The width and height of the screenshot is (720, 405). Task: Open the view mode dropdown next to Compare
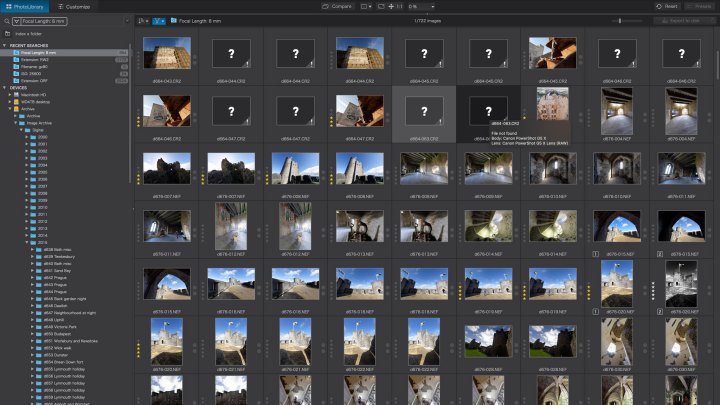click(x=366, y=6)
